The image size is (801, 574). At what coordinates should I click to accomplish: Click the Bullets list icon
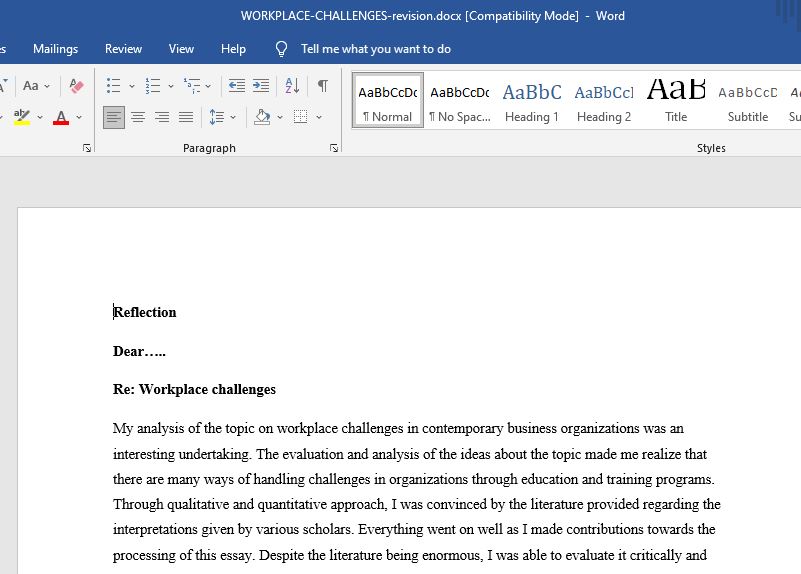click(x=113, y=86)
